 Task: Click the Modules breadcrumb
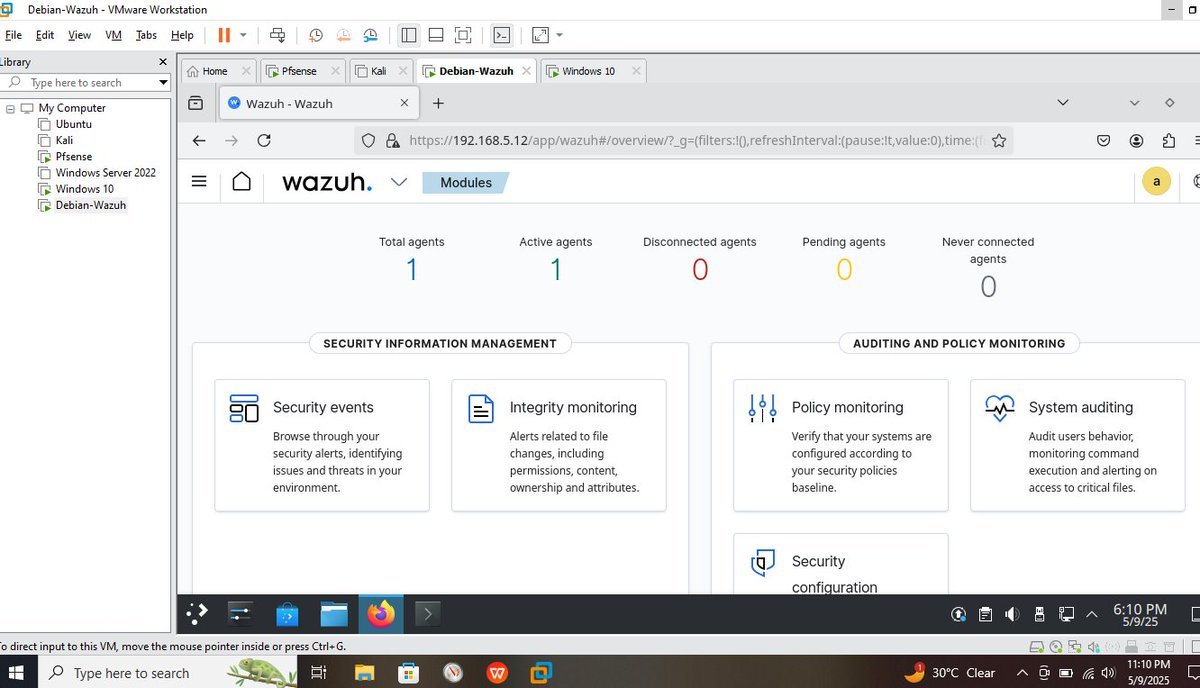click(466, 182)
